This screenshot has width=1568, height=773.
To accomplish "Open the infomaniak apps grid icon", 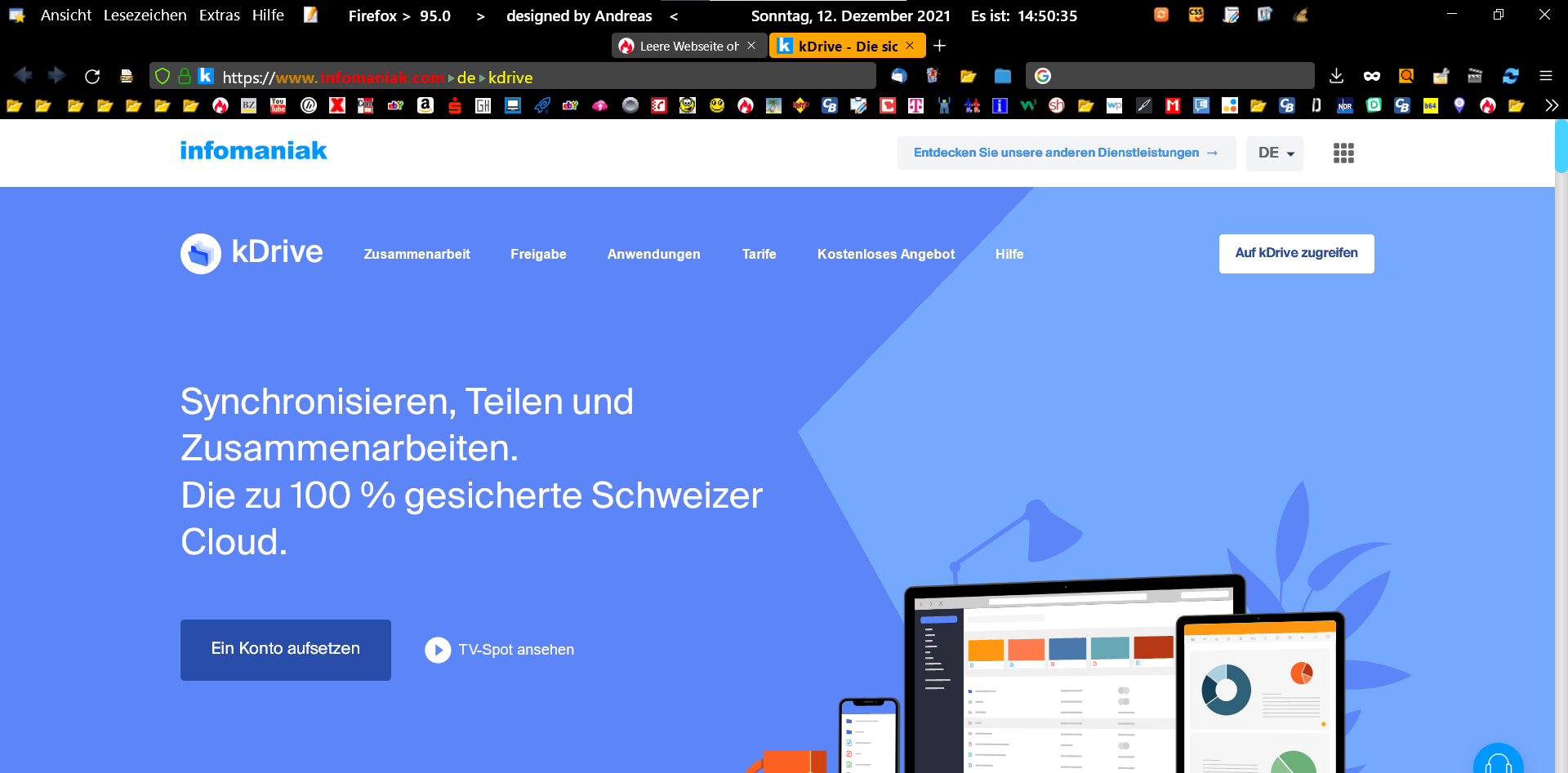I will tap(1343, 153).
